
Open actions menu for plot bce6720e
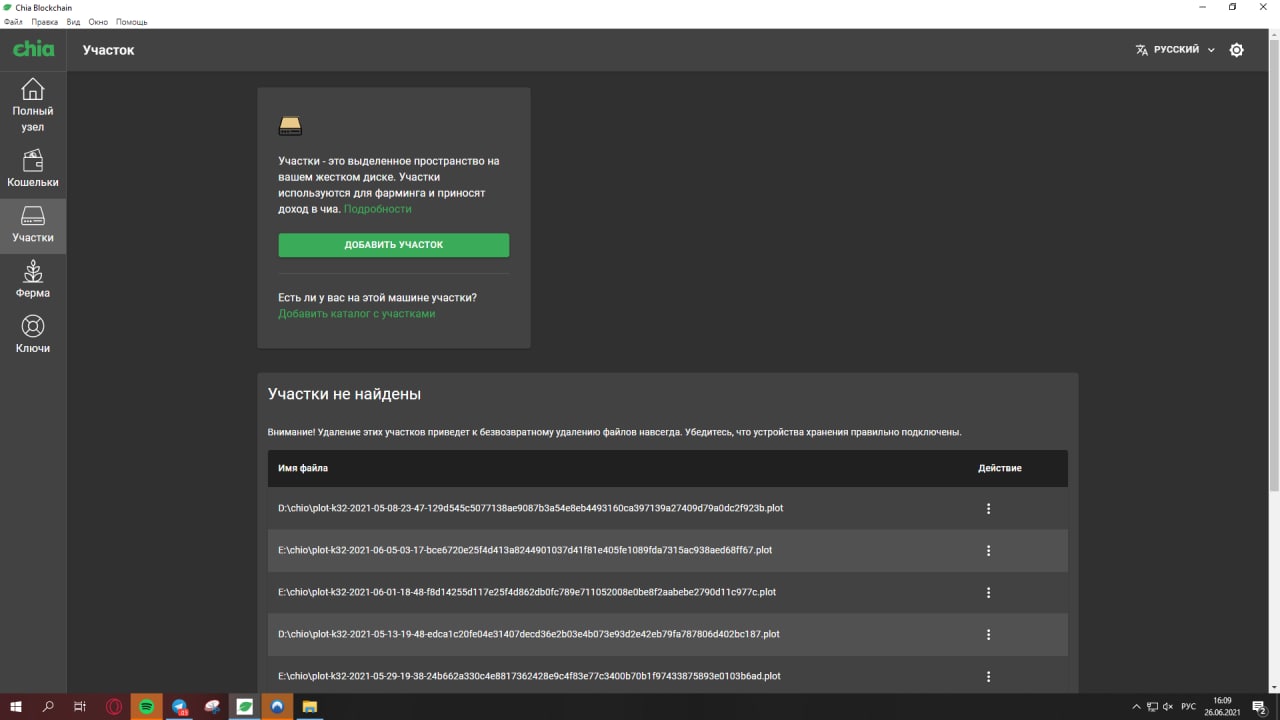[x=988, y=550]
